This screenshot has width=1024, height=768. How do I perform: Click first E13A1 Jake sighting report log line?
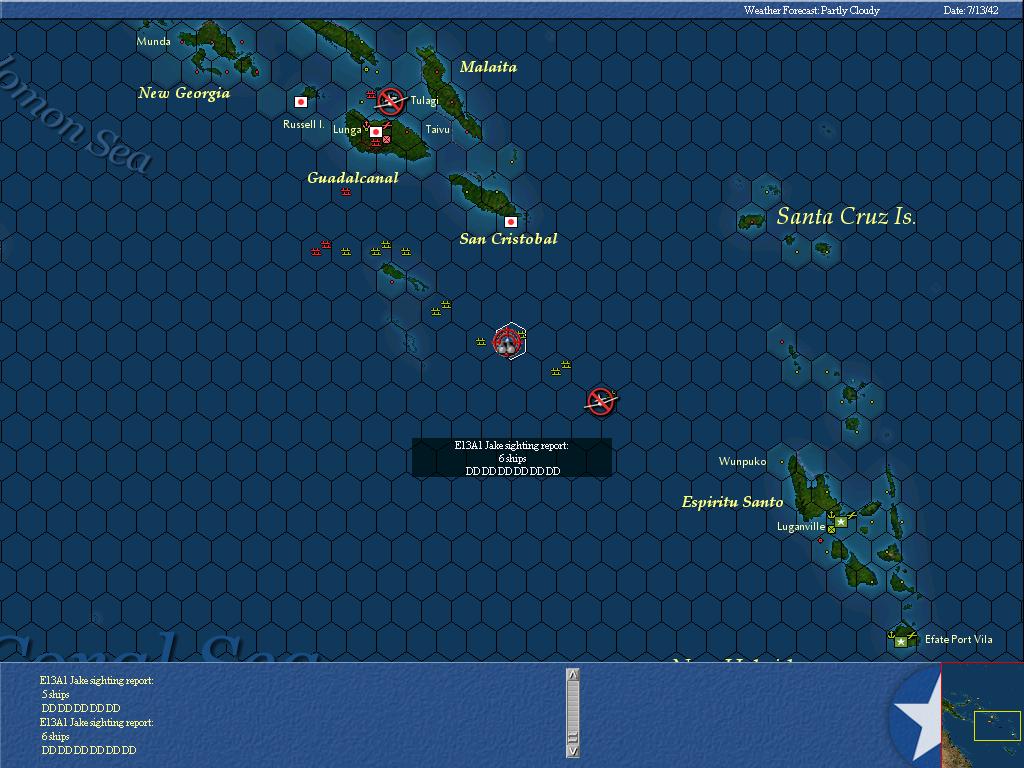(x=97, y=680)
